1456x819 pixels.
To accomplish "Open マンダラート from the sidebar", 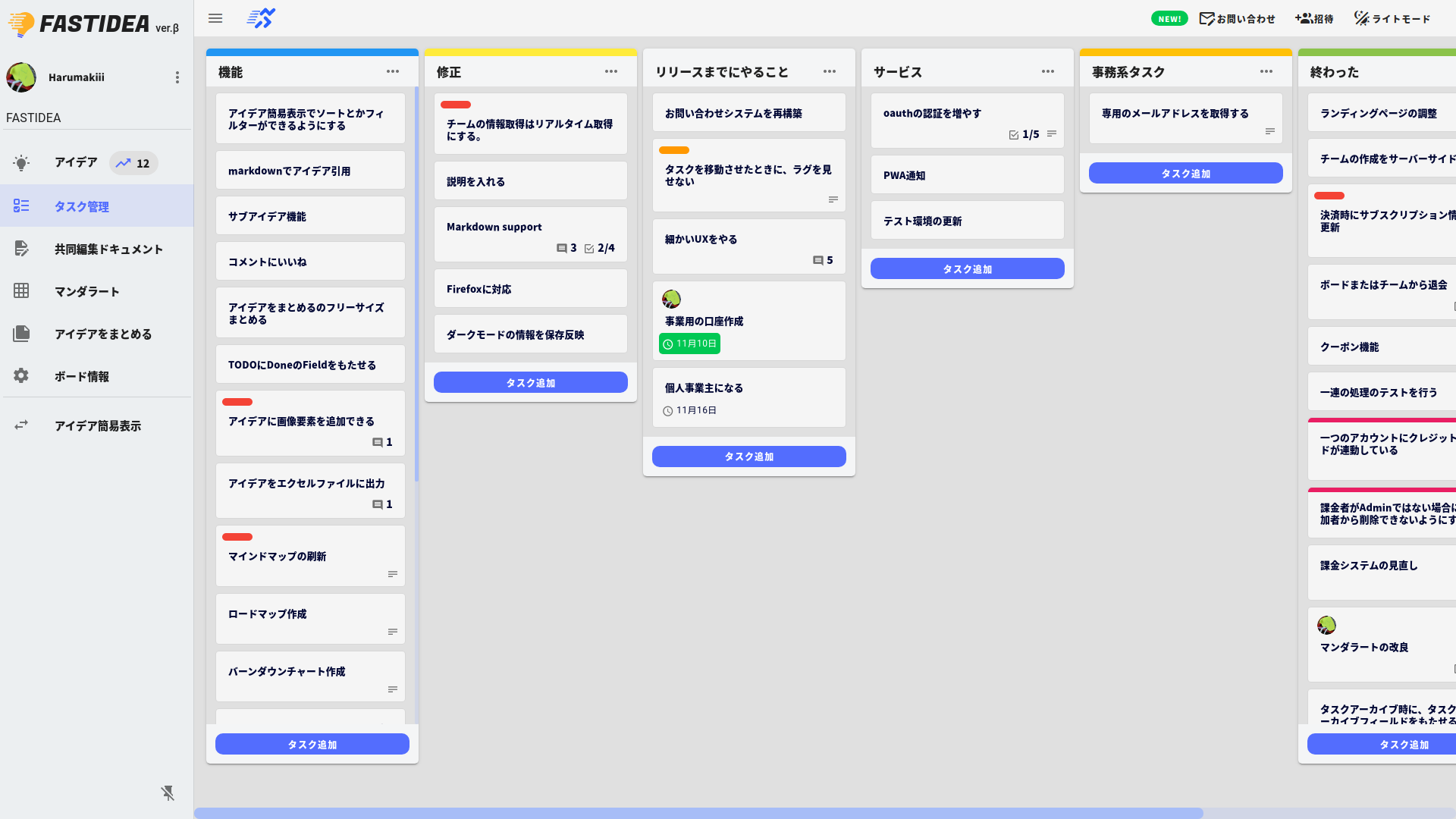I will pos(86,291).
